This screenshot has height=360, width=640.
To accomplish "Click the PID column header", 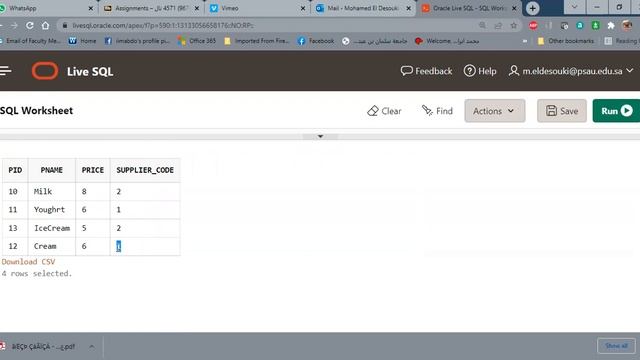I will pos(15,170).
